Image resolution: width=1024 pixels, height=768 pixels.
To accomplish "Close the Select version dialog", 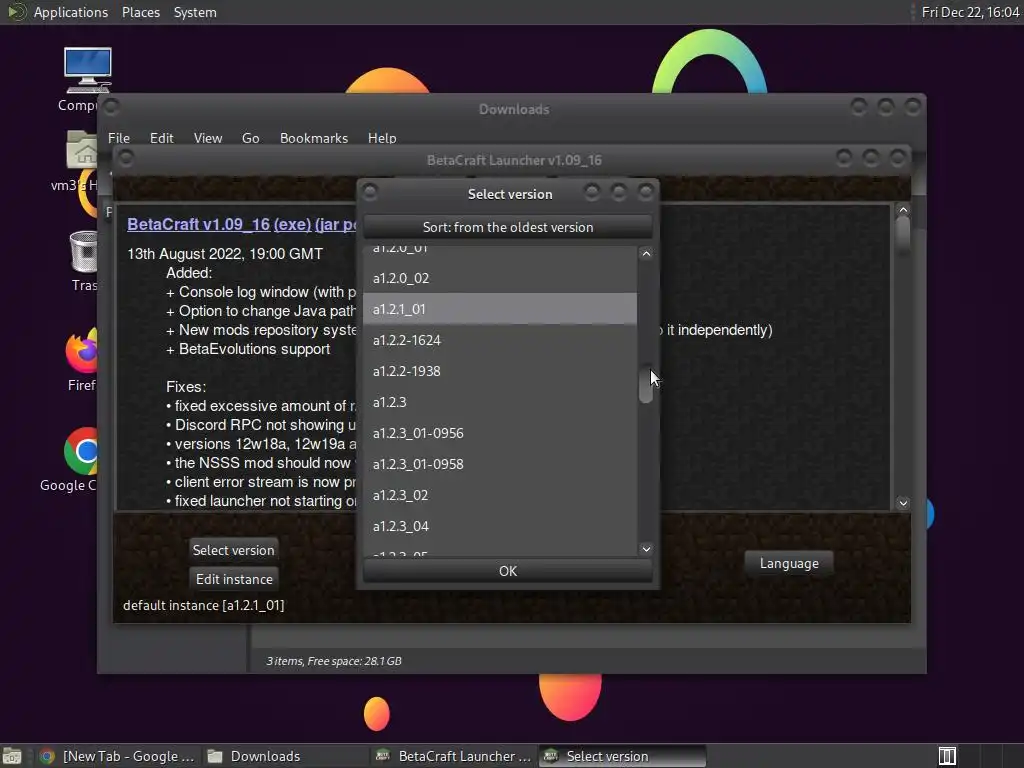I will 645,192.
